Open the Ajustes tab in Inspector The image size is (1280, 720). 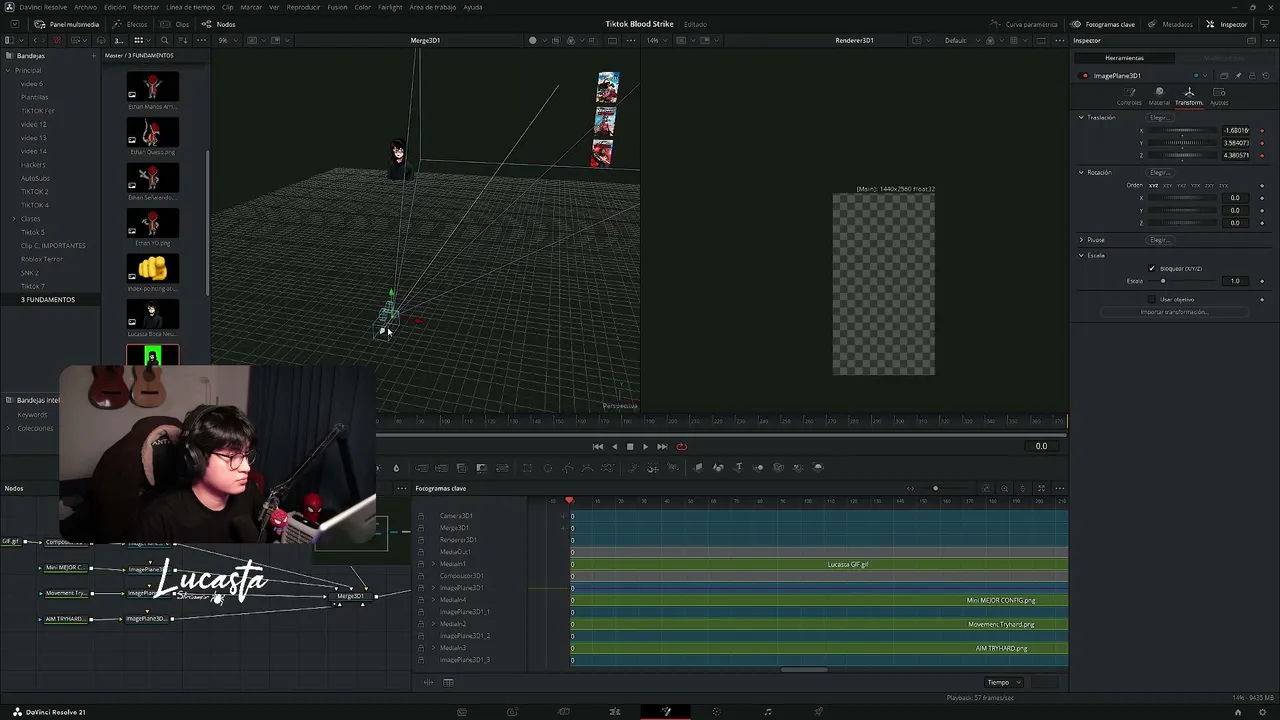pos(1219,96)
